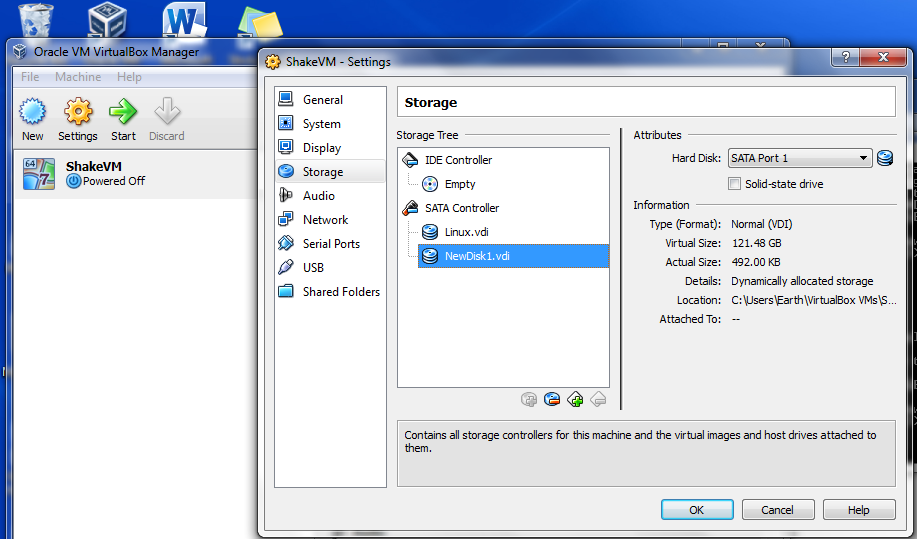The width and height of the screenshot is (917, 539).
Task: Click the Empty optical drive icon
Action: (430, 184)
